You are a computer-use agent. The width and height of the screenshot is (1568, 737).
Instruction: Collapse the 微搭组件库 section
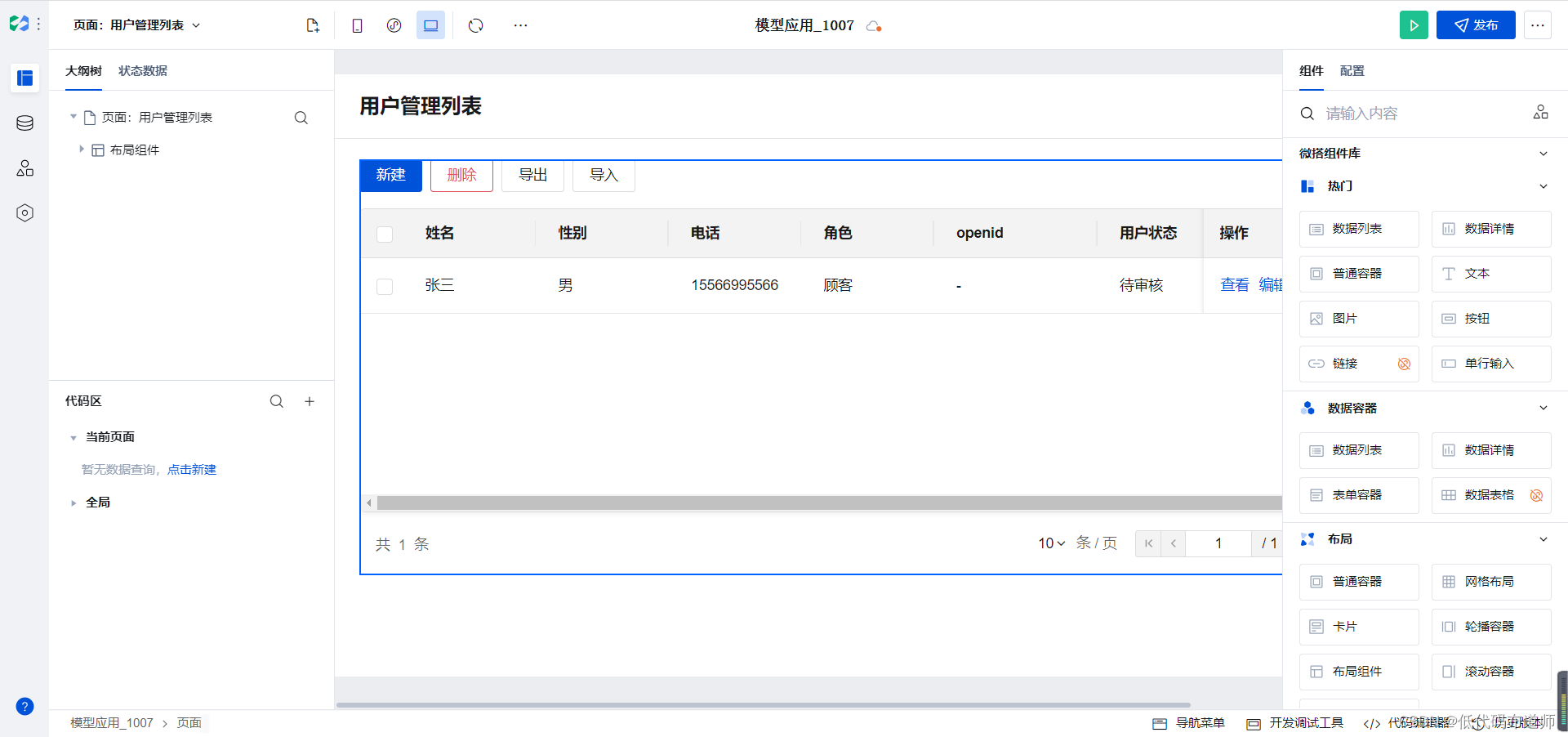coord(1543,154)
